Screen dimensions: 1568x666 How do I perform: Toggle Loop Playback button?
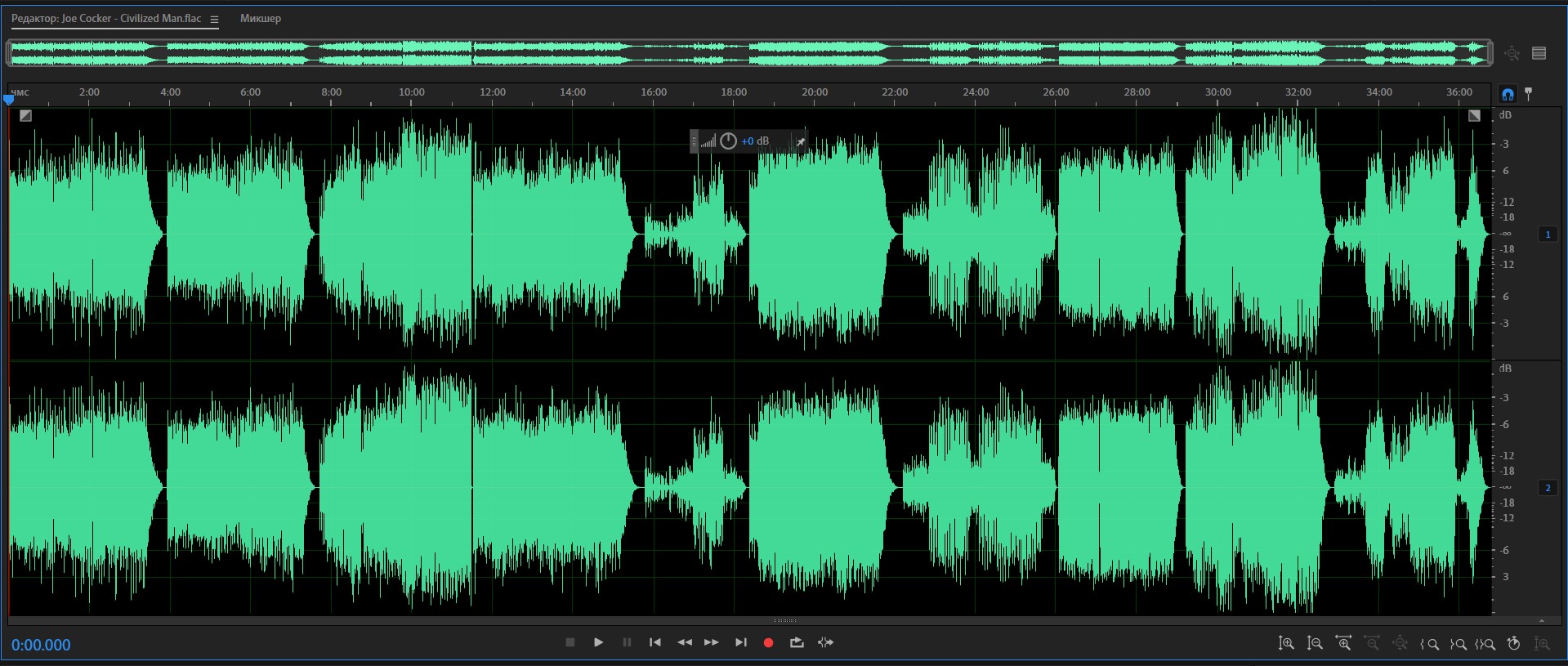point(797,642)
